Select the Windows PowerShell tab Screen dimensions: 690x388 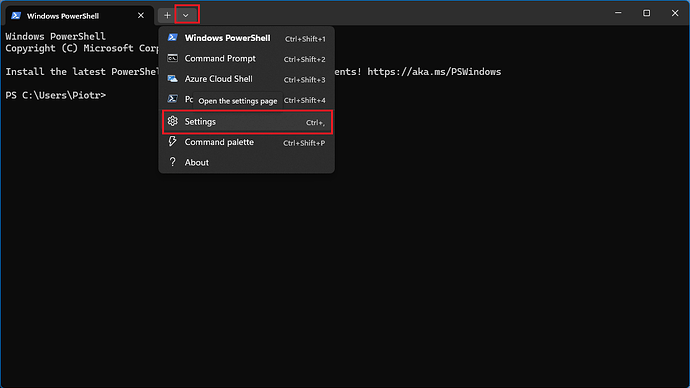[x=79, y=16]
